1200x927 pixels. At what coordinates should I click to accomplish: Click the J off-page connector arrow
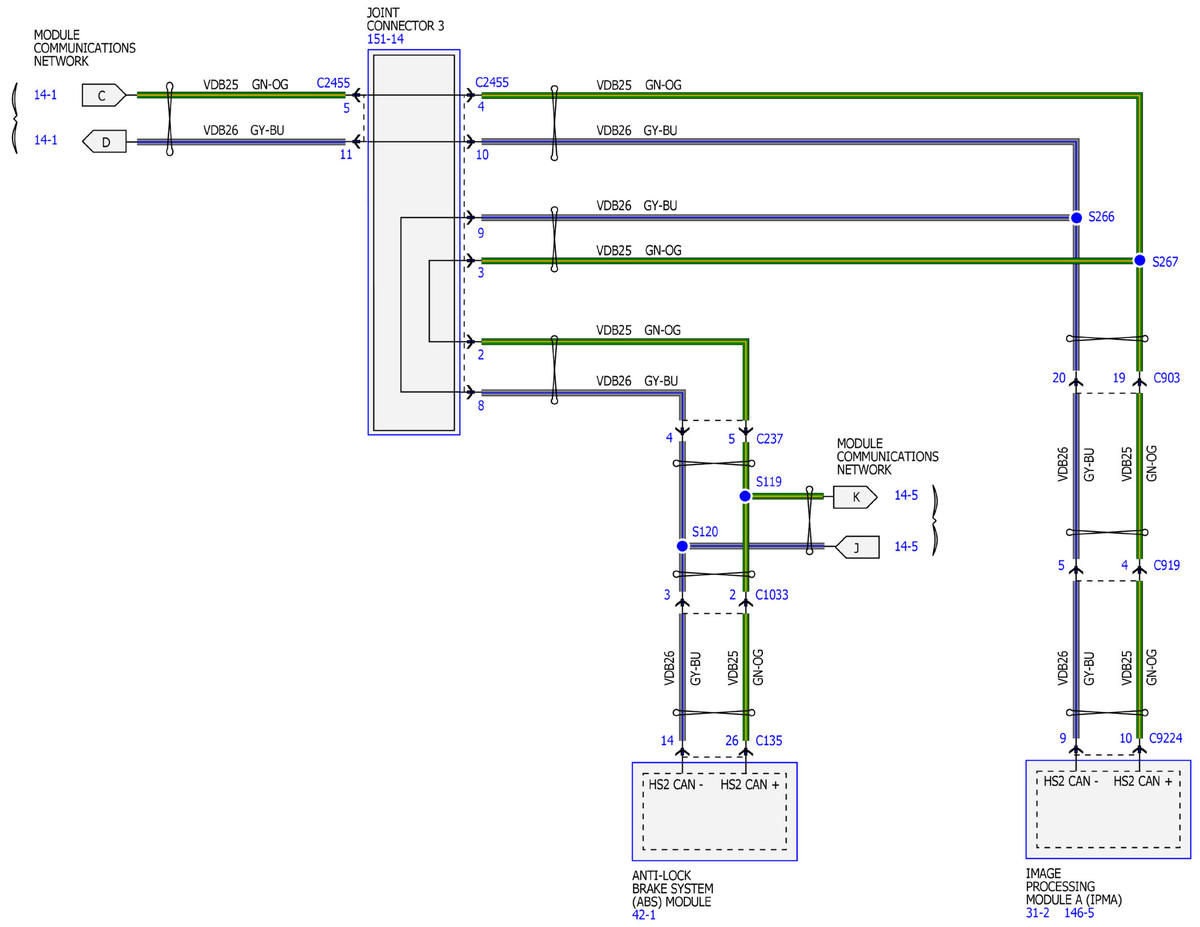point(855,547)
